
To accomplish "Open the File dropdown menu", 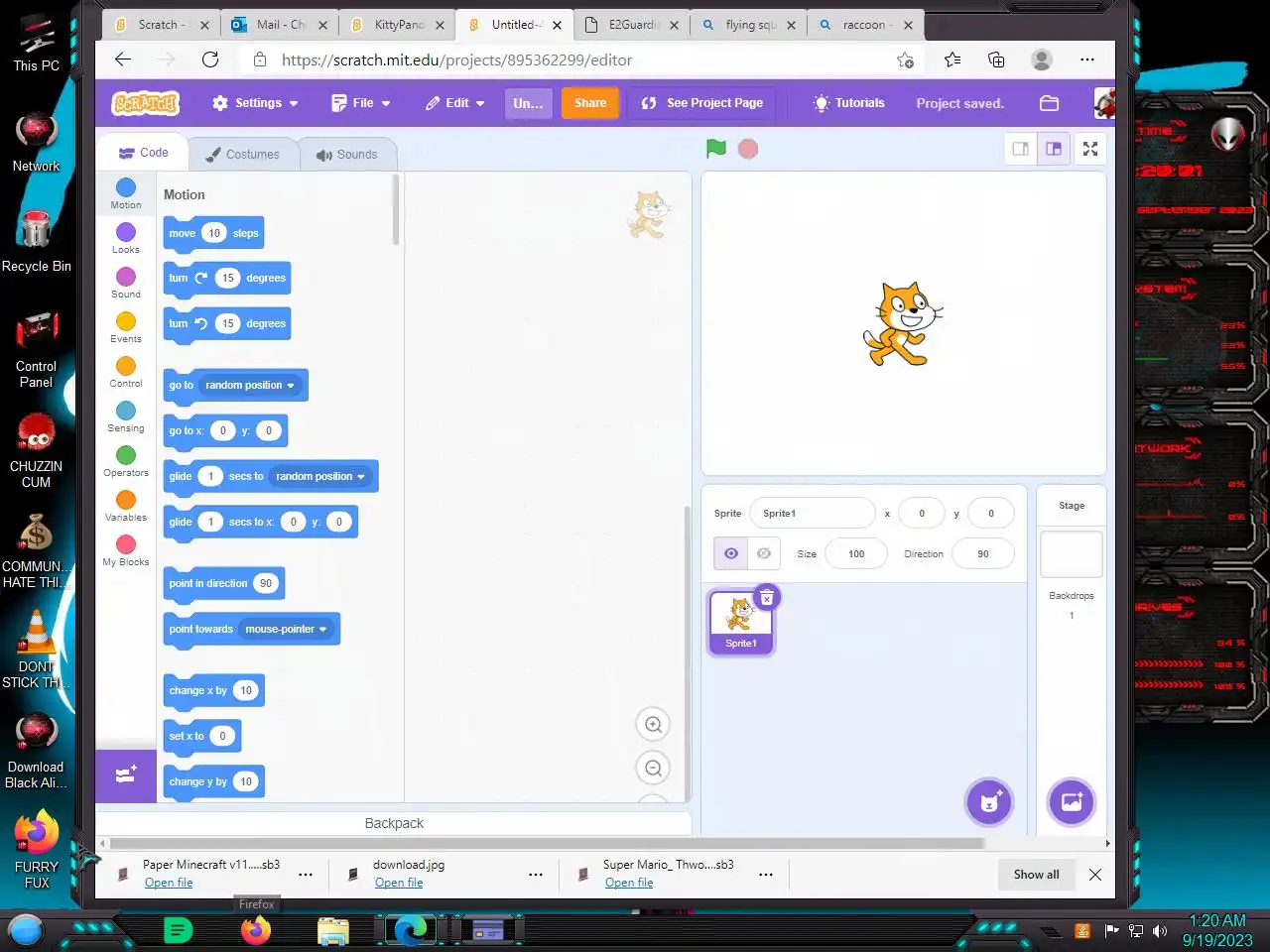I will coord(361,103).
